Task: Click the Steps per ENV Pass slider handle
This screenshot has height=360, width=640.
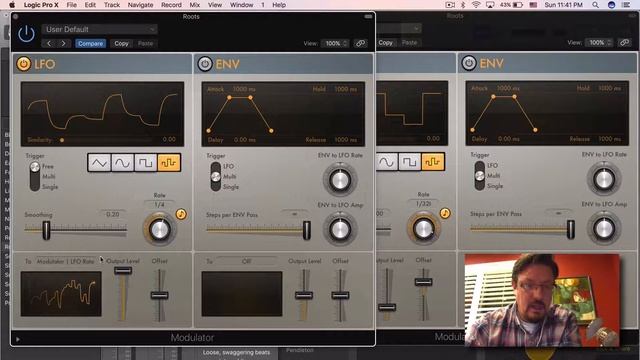Action: click(306, 230)
